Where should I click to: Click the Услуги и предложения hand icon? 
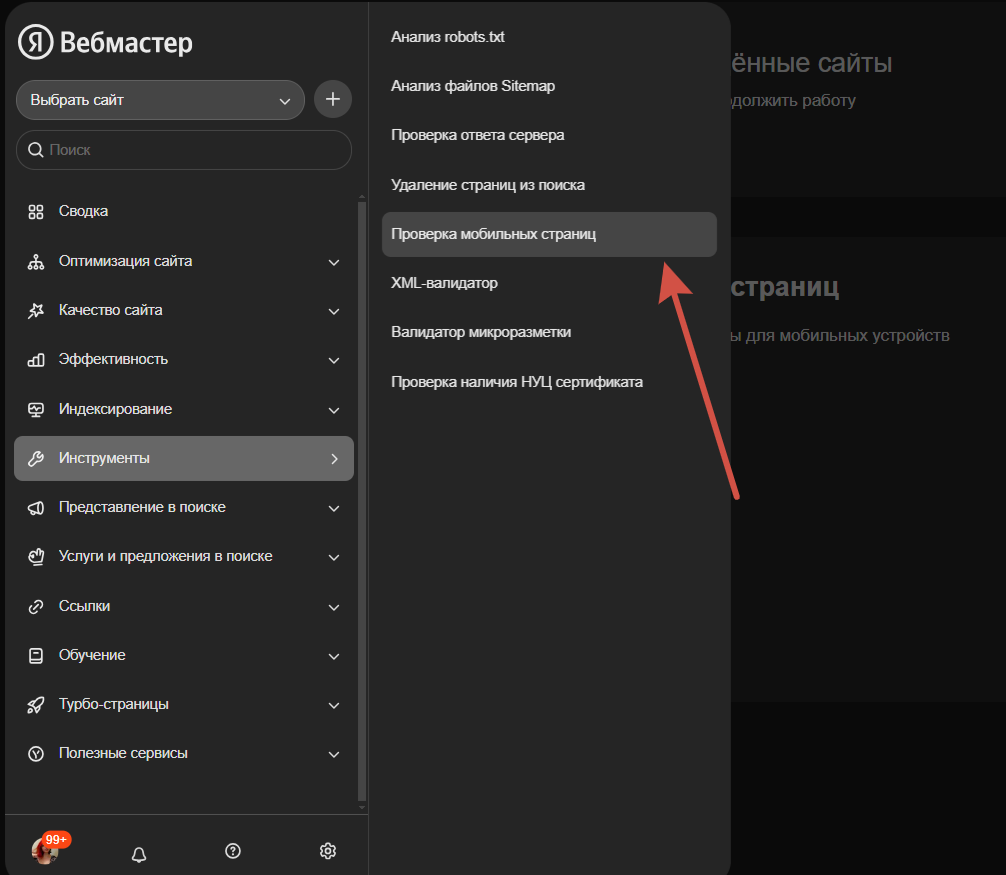36,557
